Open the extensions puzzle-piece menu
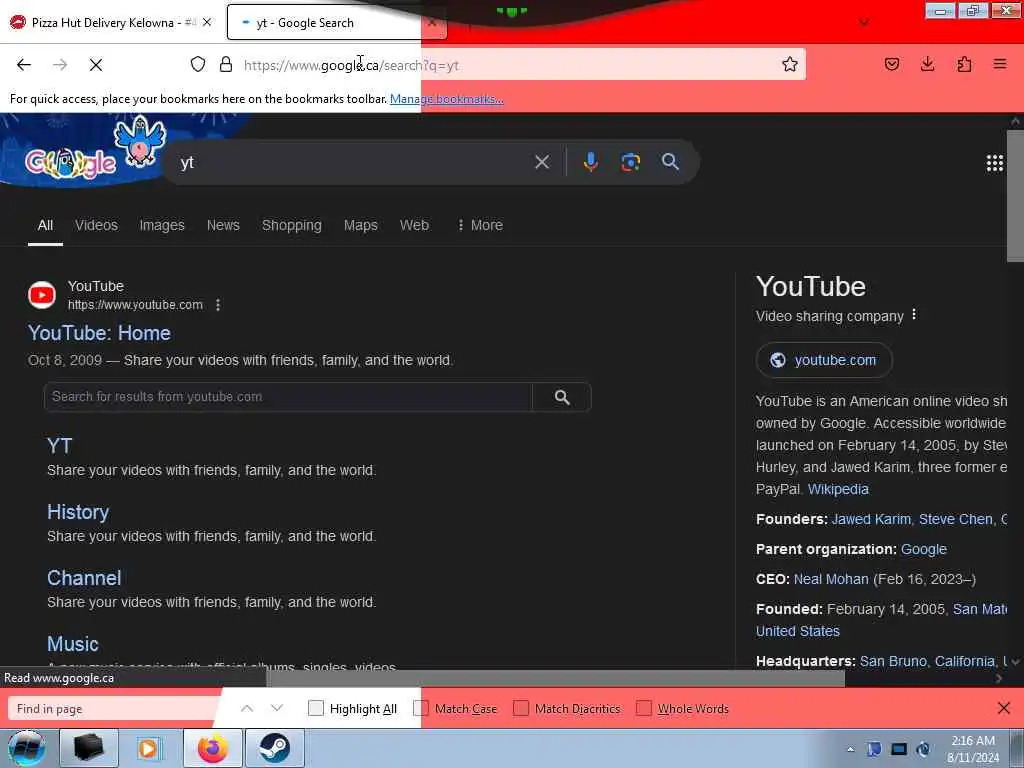The width and height of the screenshot is (1024, 768). [x=964, y=64]
